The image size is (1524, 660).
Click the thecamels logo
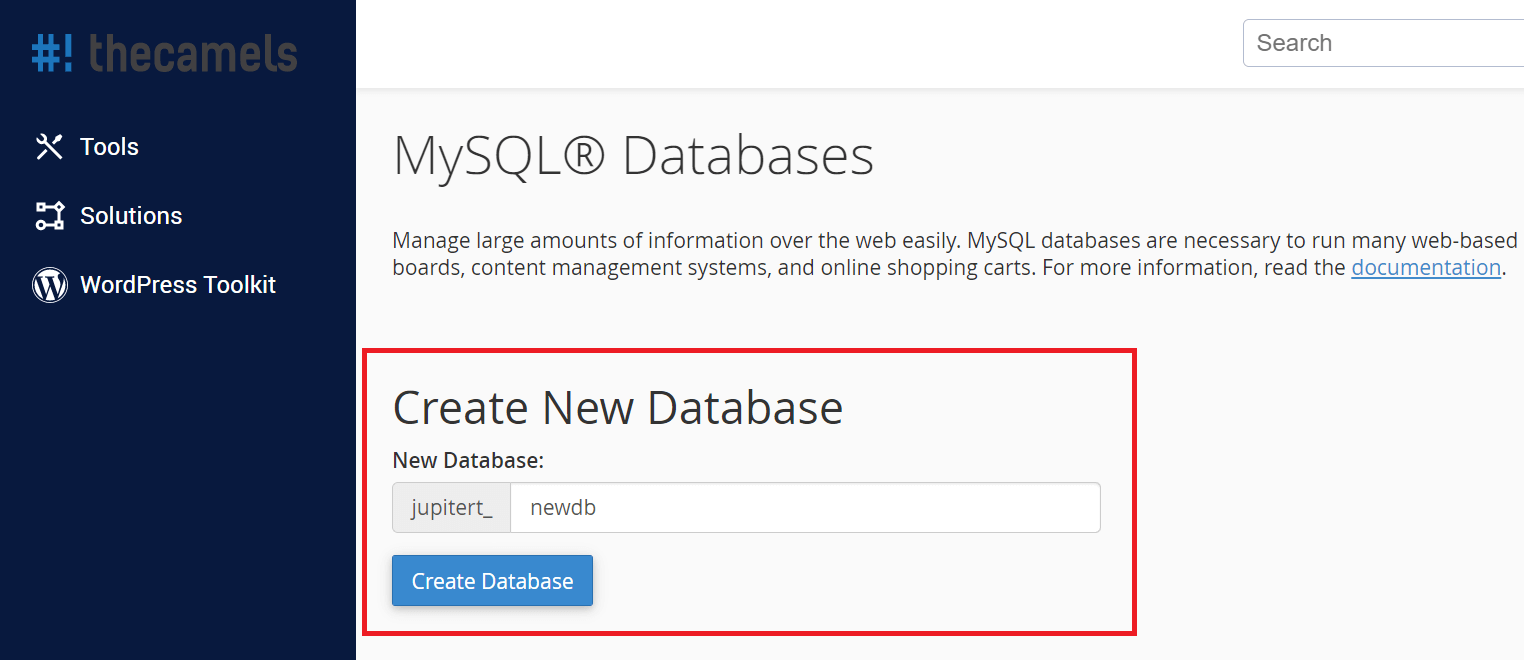[x=164, y=53]
